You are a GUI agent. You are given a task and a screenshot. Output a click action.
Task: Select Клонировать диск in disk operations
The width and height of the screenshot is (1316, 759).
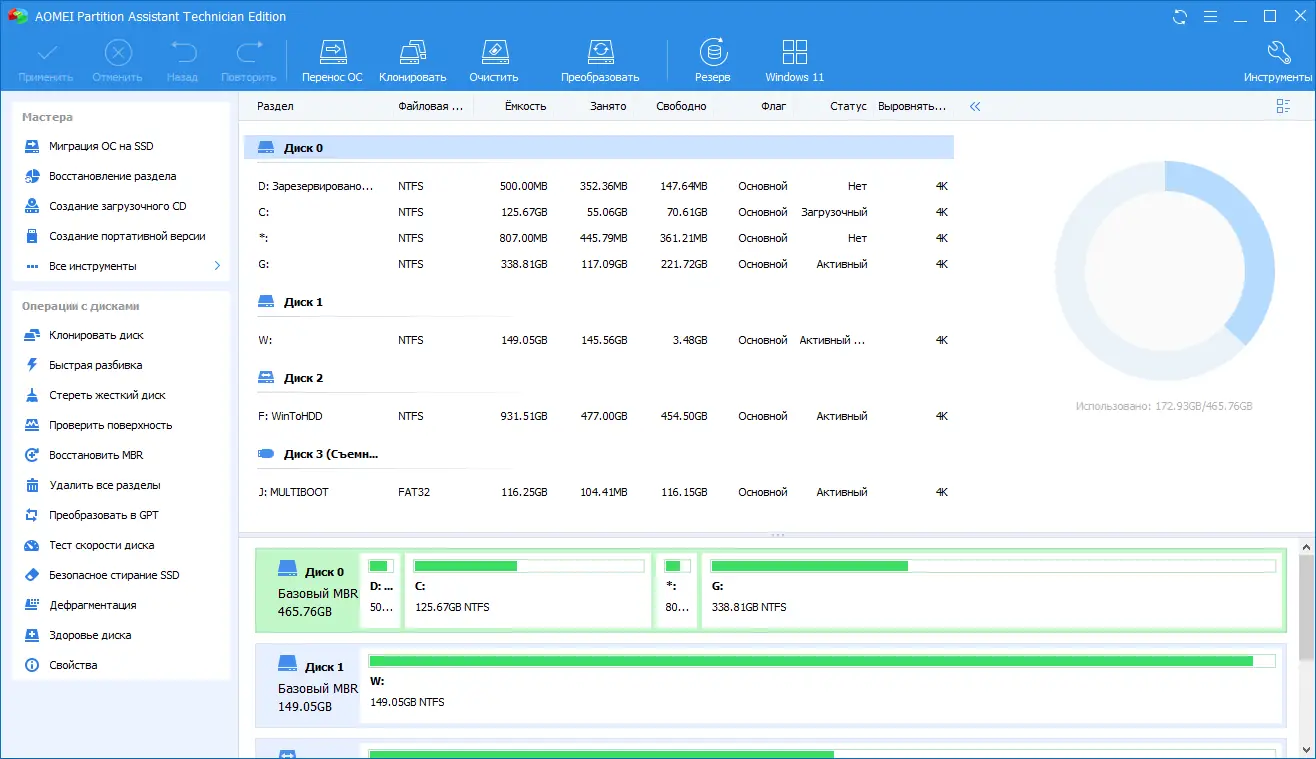tap(83, 335)
